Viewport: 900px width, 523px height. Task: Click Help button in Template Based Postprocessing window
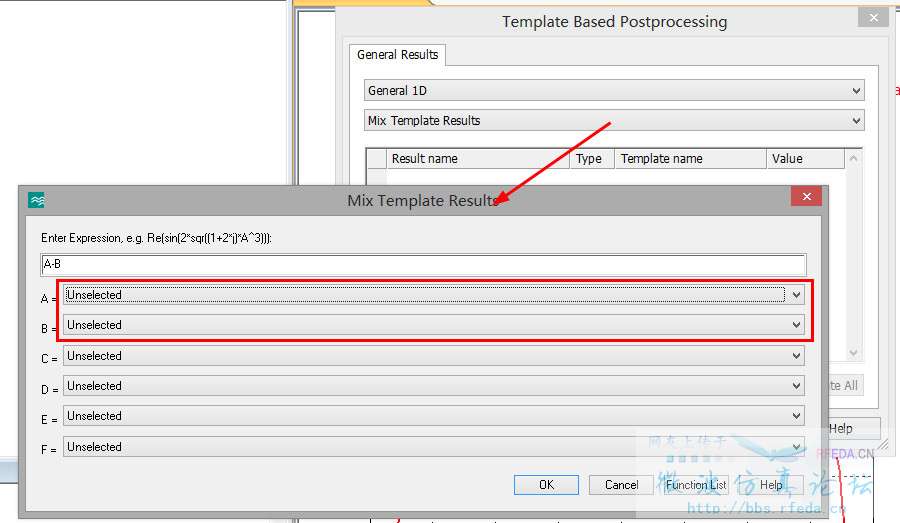854,428
